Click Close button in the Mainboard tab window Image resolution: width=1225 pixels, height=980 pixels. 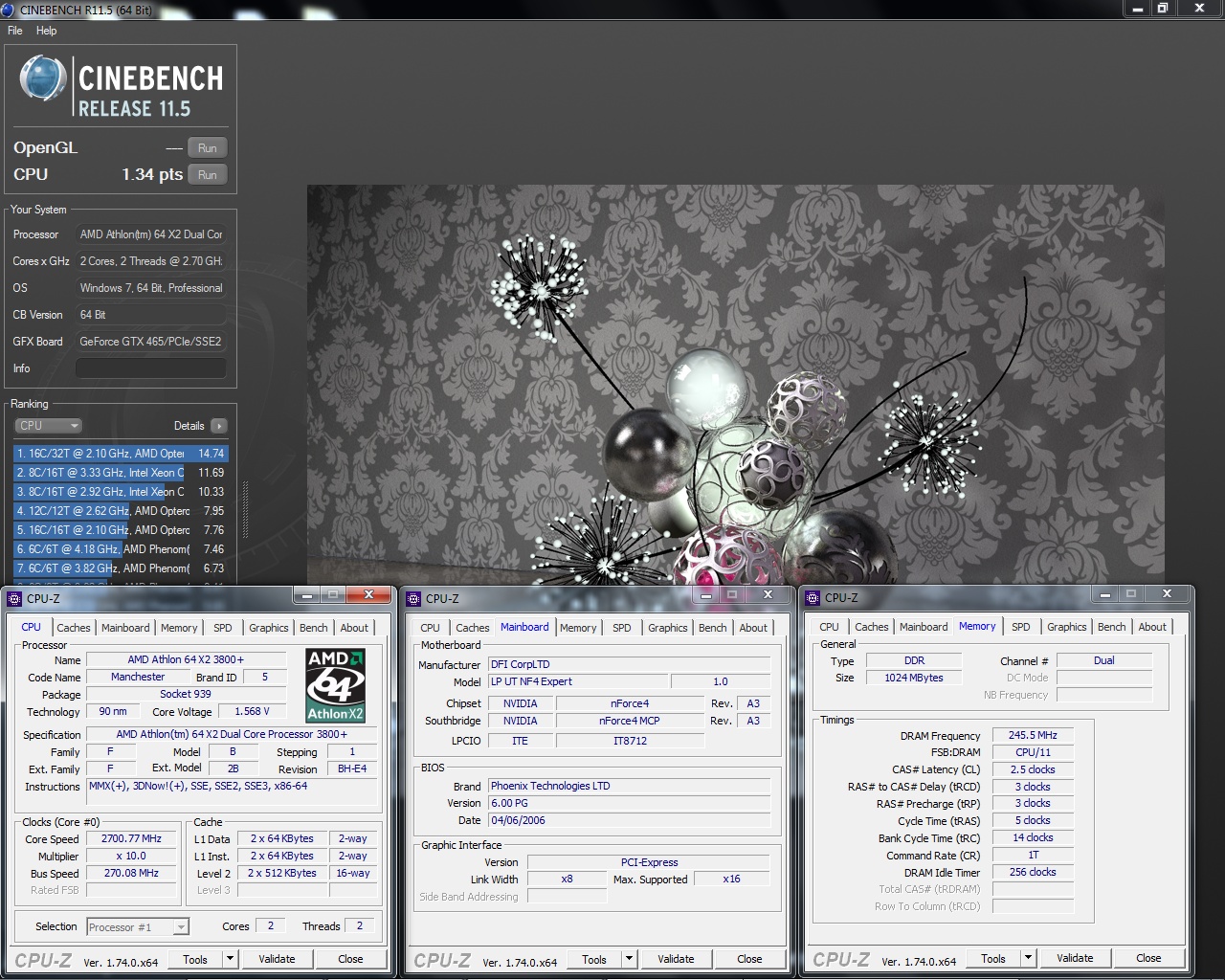[749, 959]
